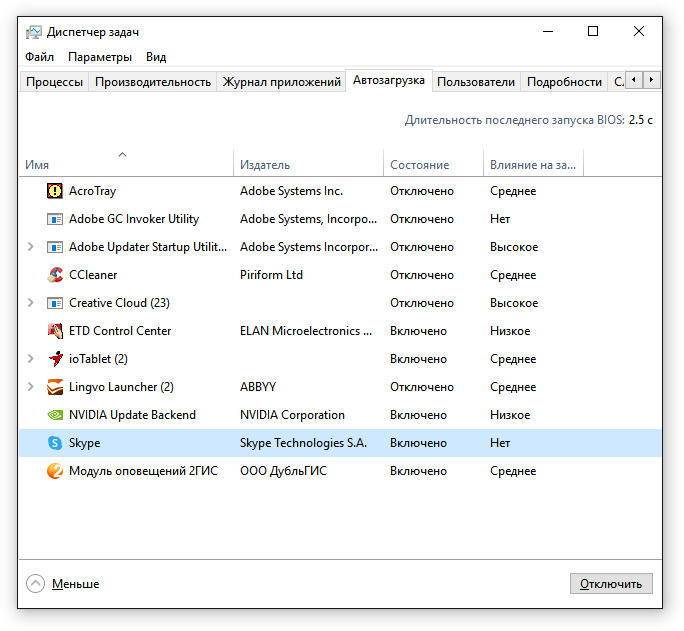
Task: Click the 2ГИС module icon
Action: [55, 471]
